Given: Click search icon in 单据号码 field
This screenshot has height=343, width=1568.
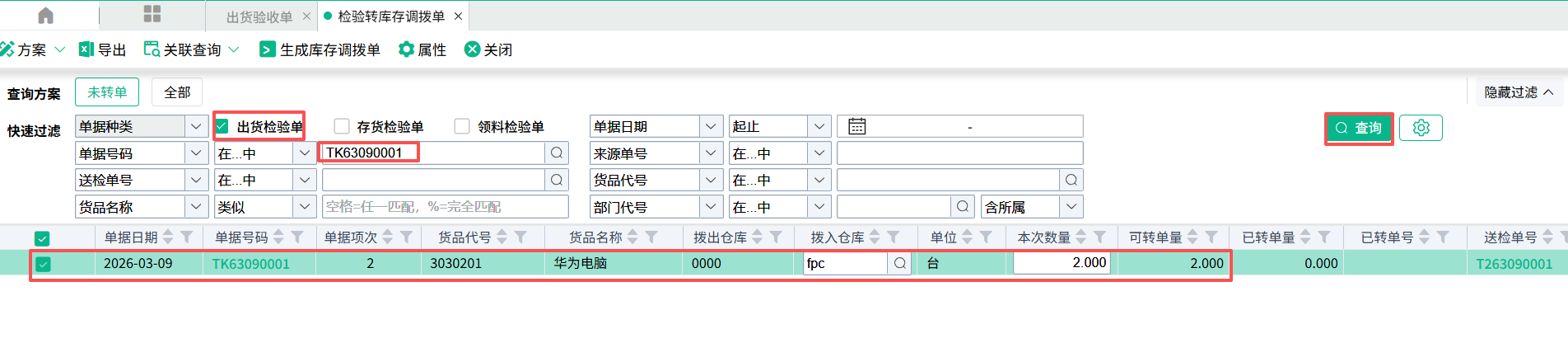Looking at the screenshot, I should click(x=557, y=153).
